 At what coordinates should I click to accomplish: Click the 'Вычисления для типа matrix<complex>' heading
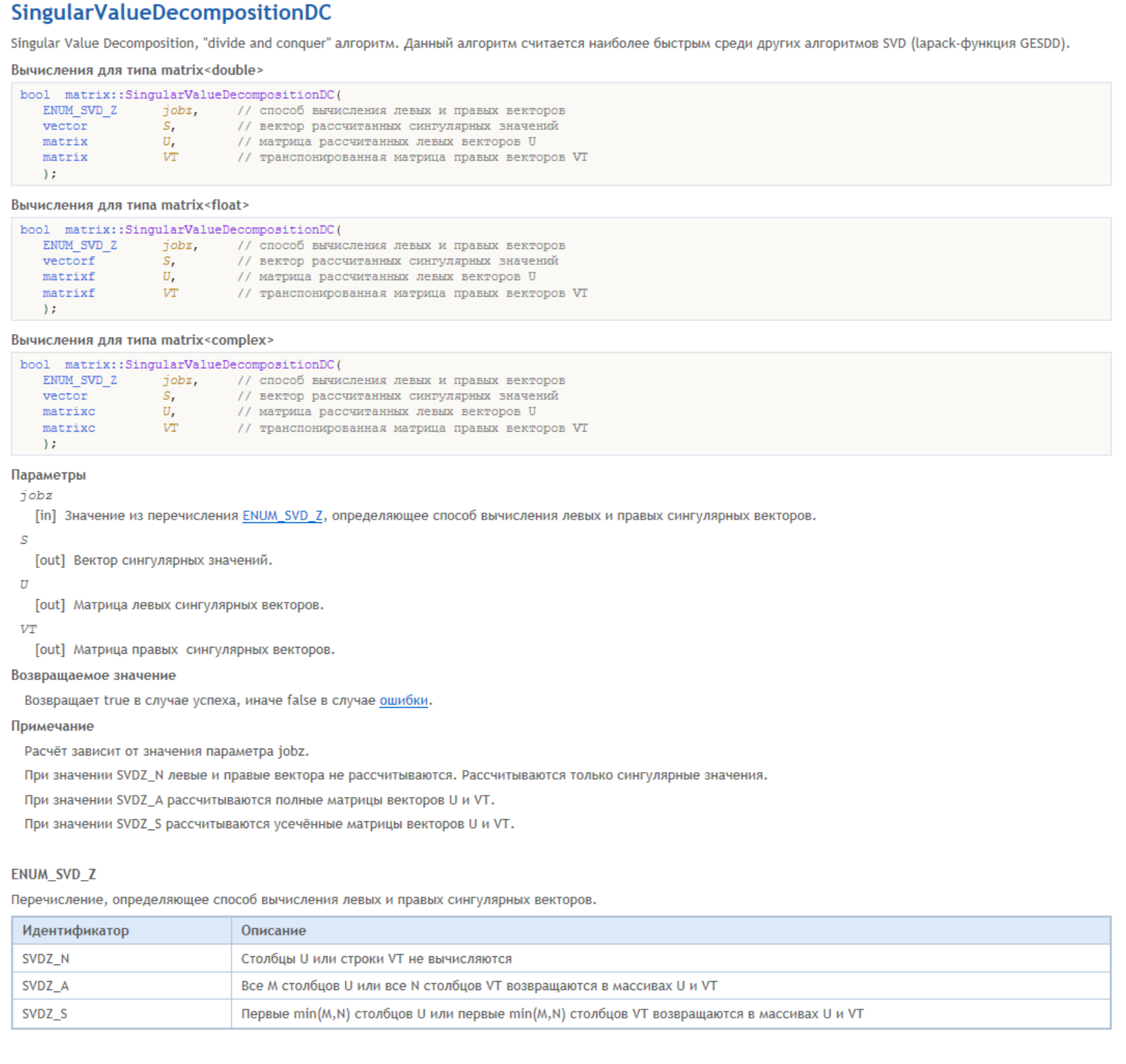pyautogui.click(x=142, y=340)
